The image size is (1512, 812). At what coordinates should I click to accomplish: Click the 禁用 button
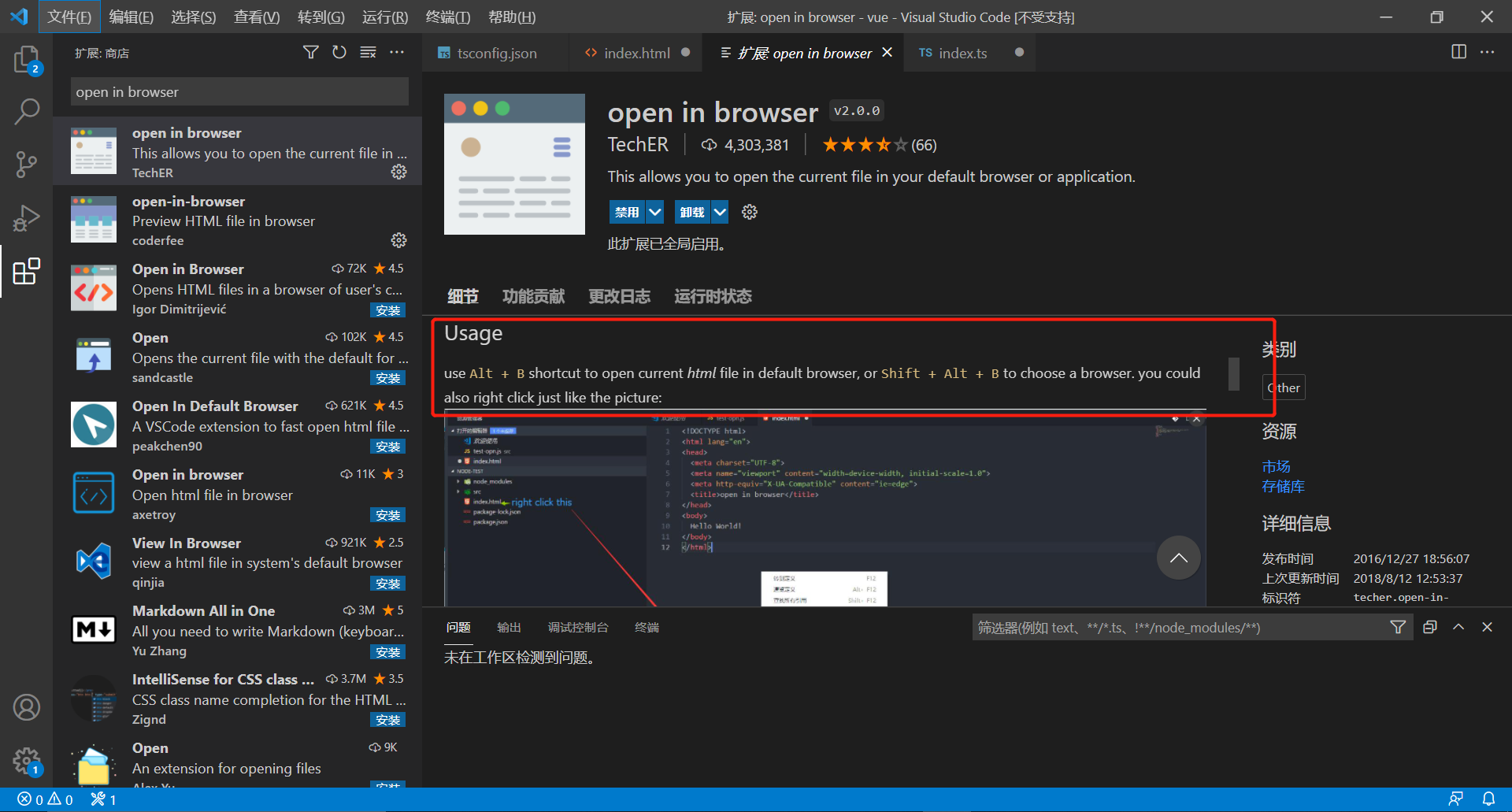pos(627,212)
